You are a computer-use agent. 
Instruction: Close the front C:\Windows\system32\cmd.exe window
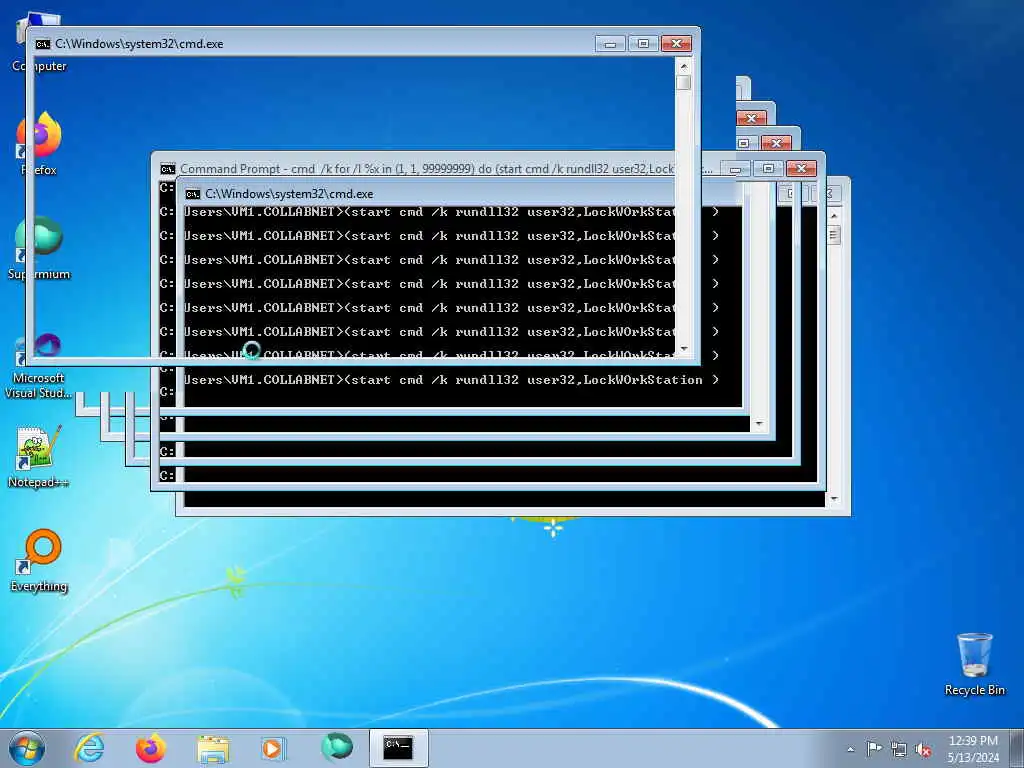(x=677, y=44)
